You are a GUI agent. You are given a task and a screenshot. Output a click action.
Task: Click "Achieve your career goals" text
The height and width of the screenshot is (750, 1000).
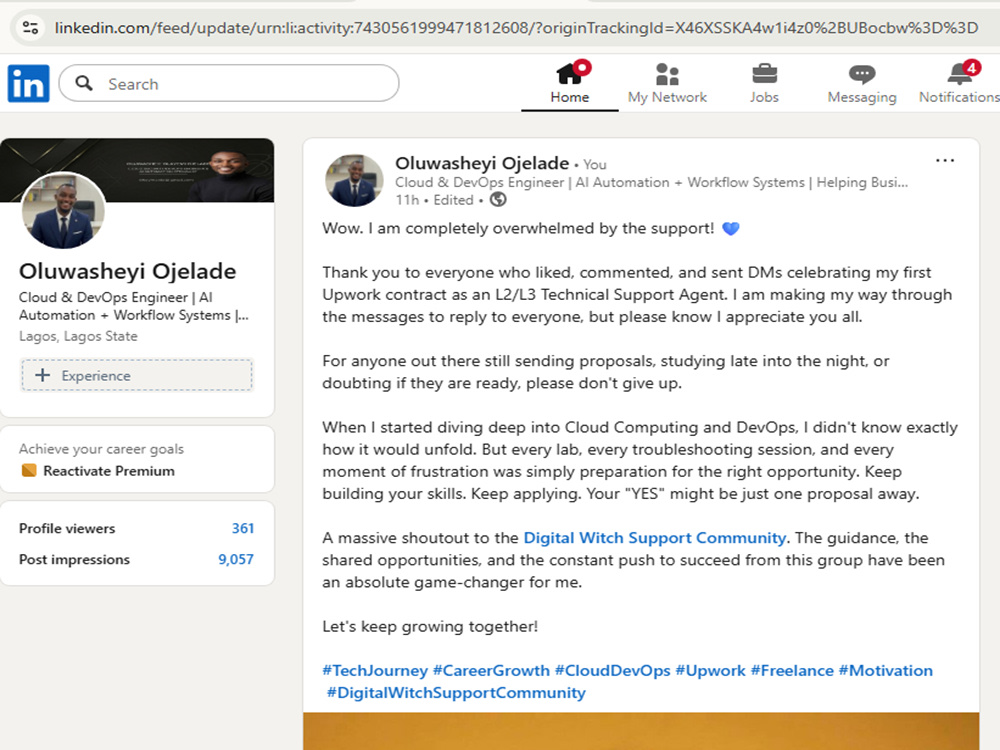pos(101,449)
